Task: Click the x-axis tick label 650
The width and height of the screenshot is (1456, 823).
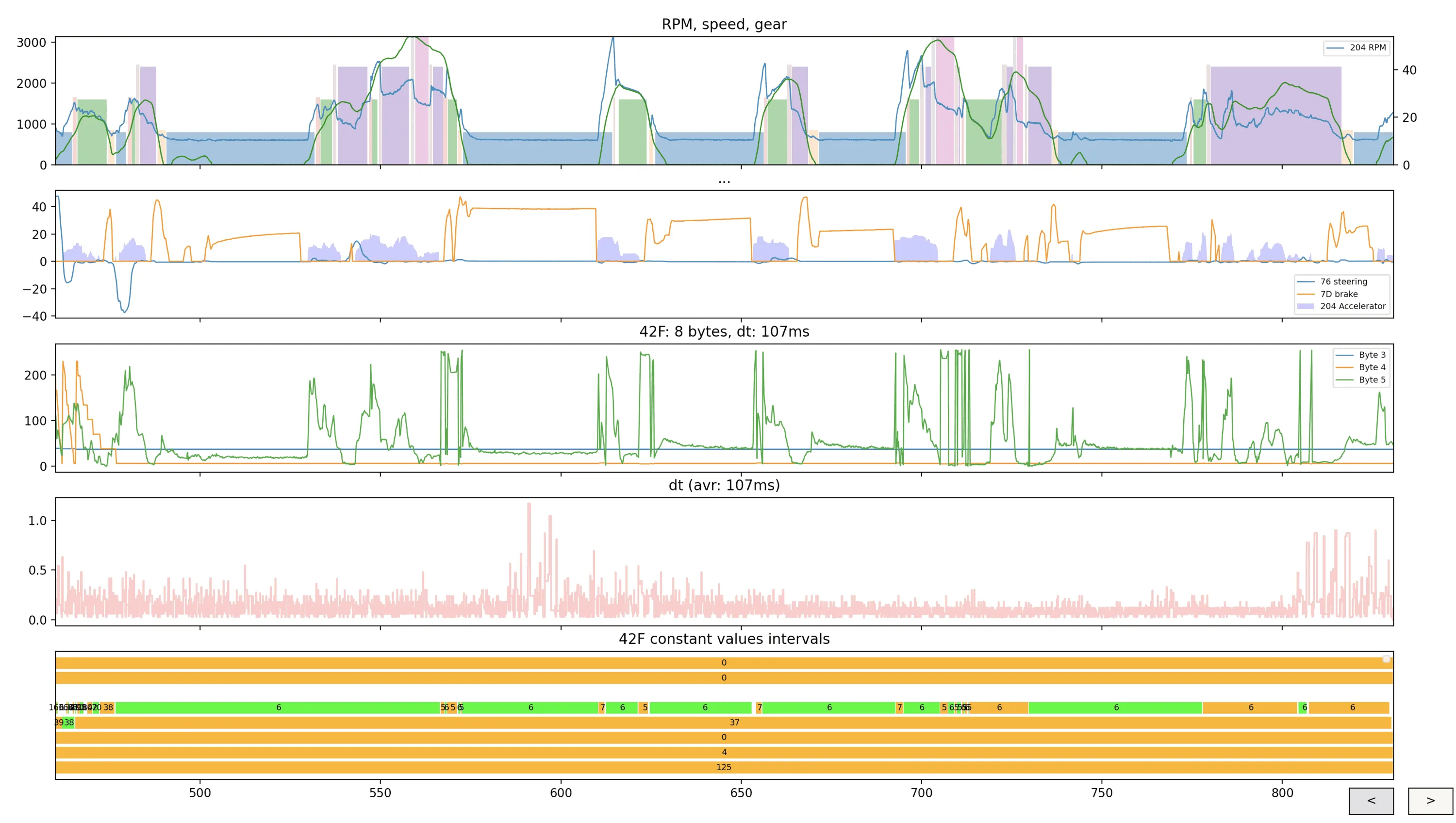Action: point(741,793)
